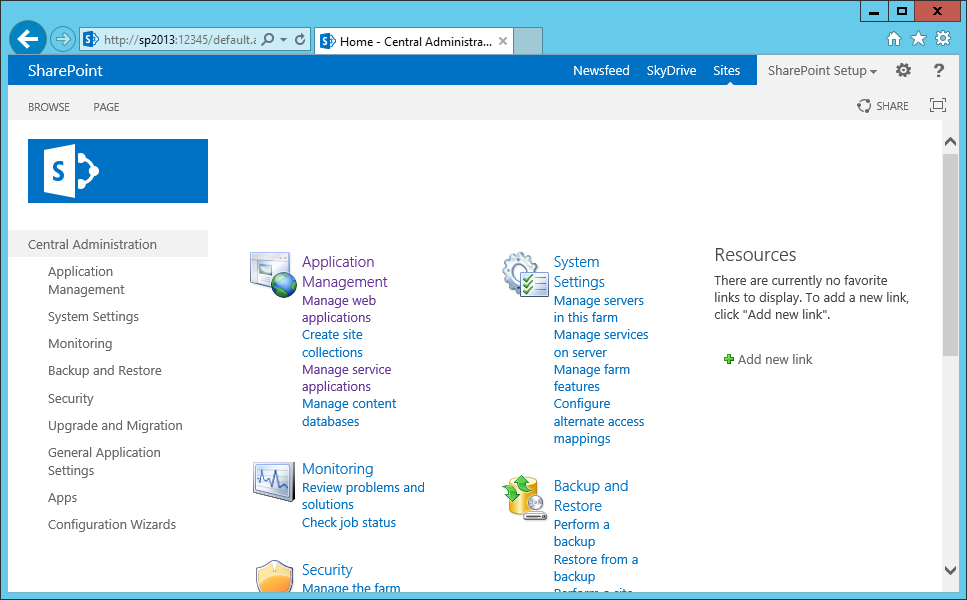This screenshot has height=600, width=967.
Task: Click the System Settings gears icon
Action: pos(525,274)
